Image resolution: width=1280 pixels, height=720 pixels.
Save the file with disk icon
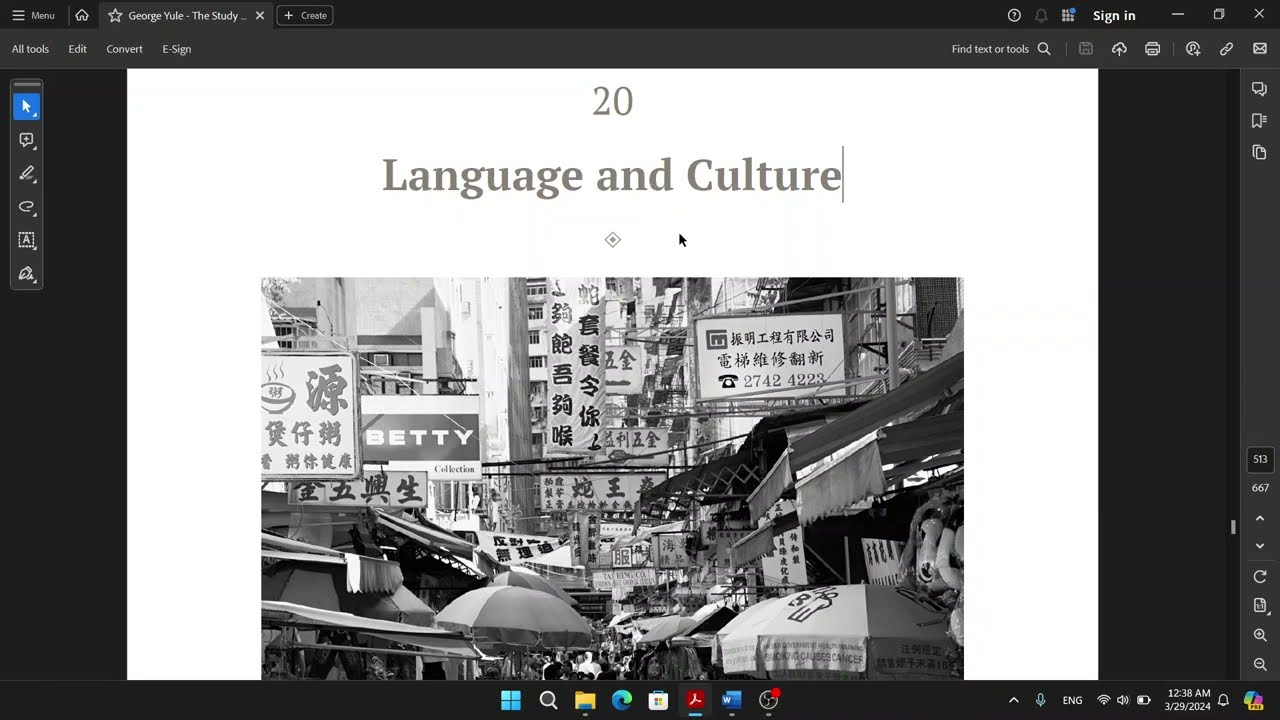pos(1086,49)
